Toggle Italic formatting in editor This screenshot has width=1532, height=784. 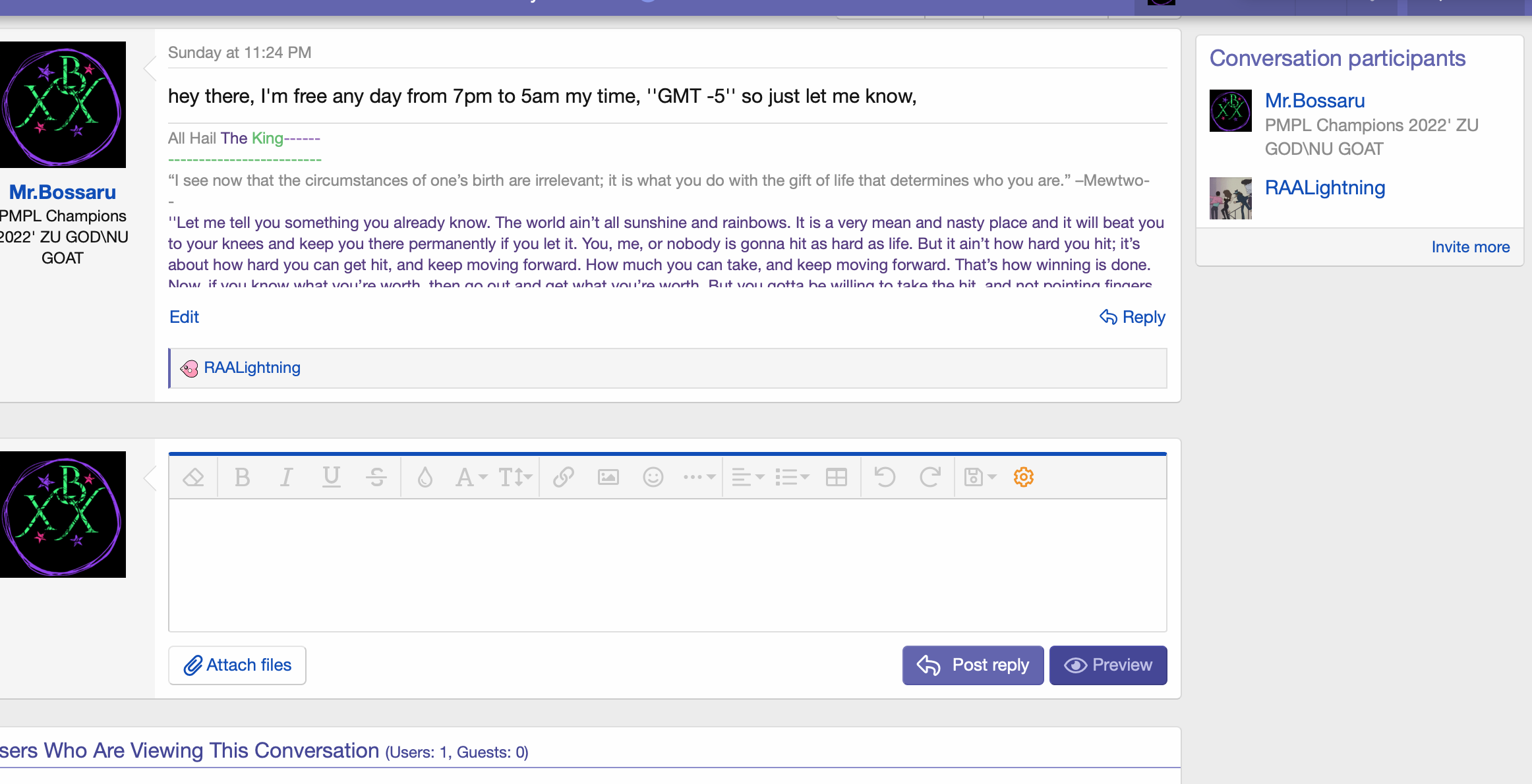click(286, 477)
